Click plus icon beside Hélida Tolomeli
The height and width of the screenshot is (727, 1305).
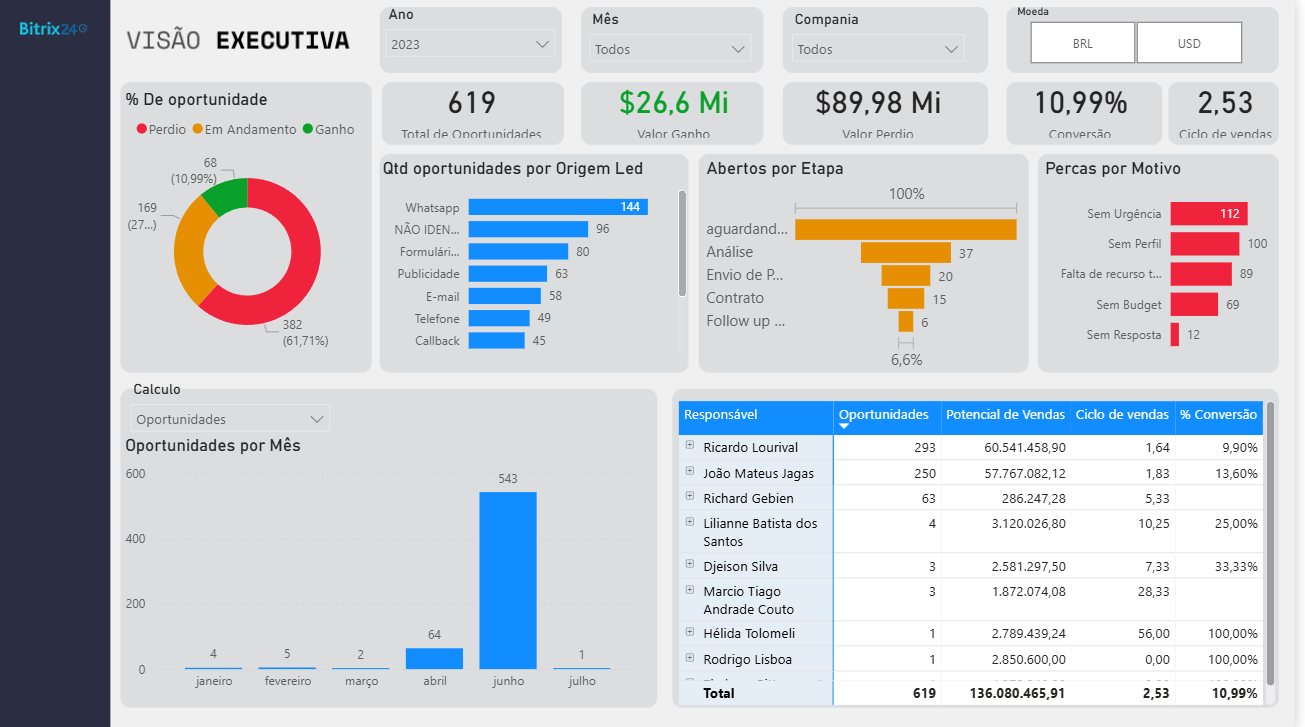(690, 632)
